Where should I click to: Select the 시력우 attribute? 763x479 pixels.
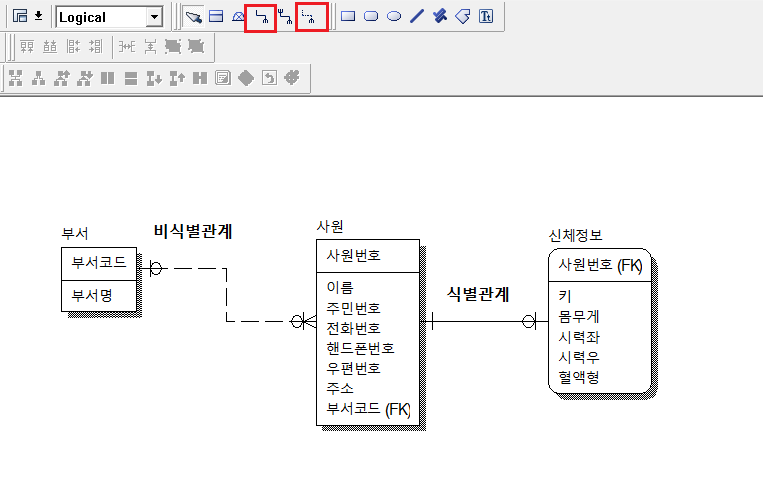pyautogui.click(x=579, y=357)
